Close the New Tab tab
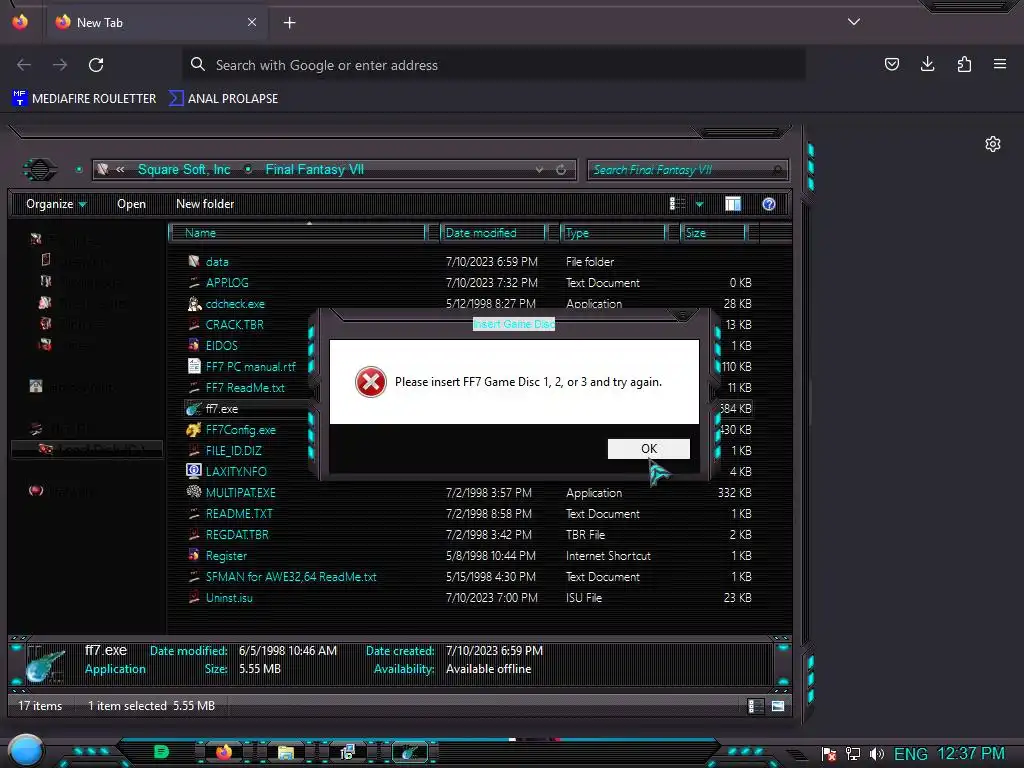Screen dimensions: 1024x768 252,22
